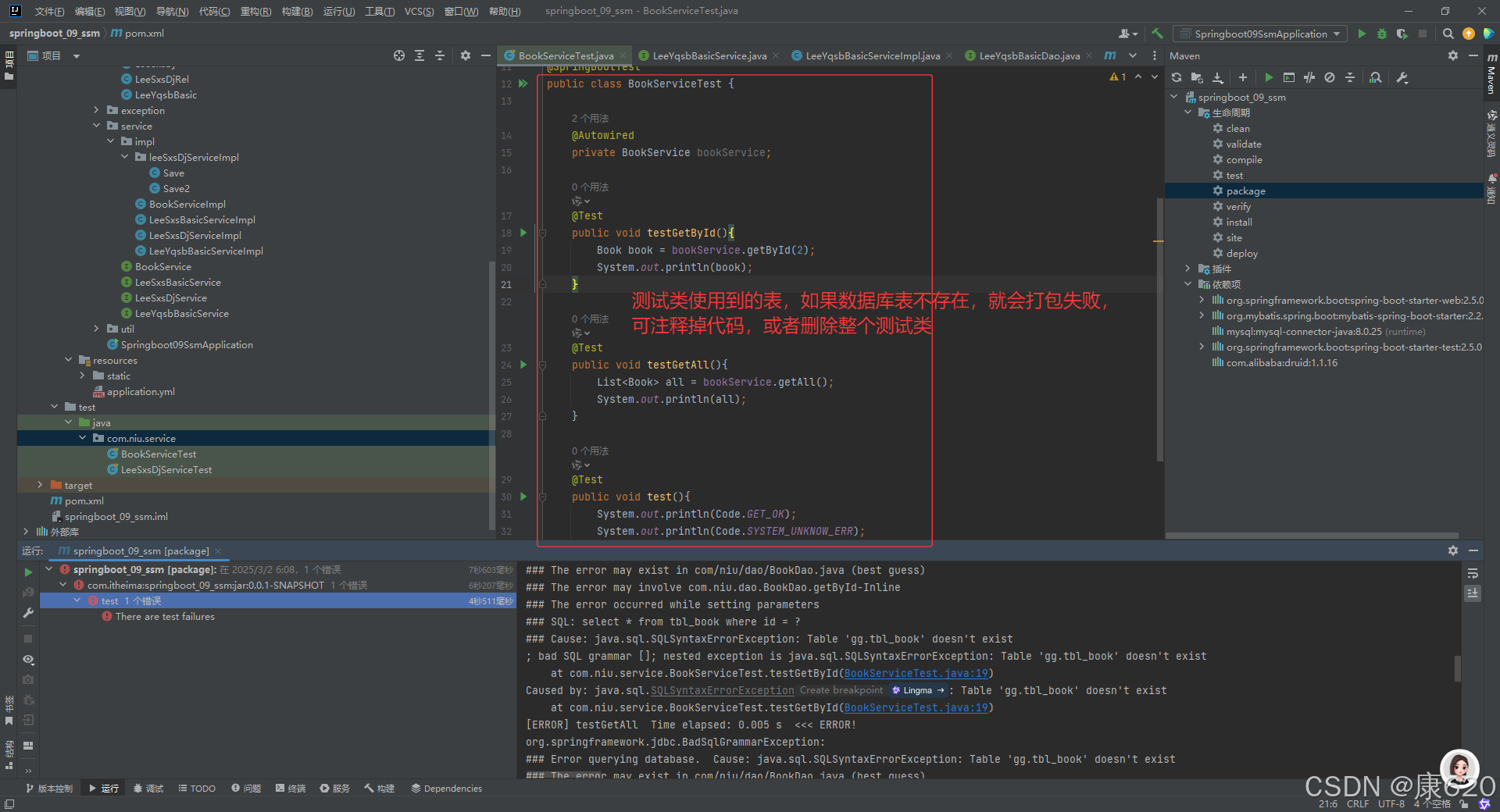The width and height of the screenshot is (1500, 812).
Task: Reload all Maven projects in Maven panel
Action: point(1177,77)
